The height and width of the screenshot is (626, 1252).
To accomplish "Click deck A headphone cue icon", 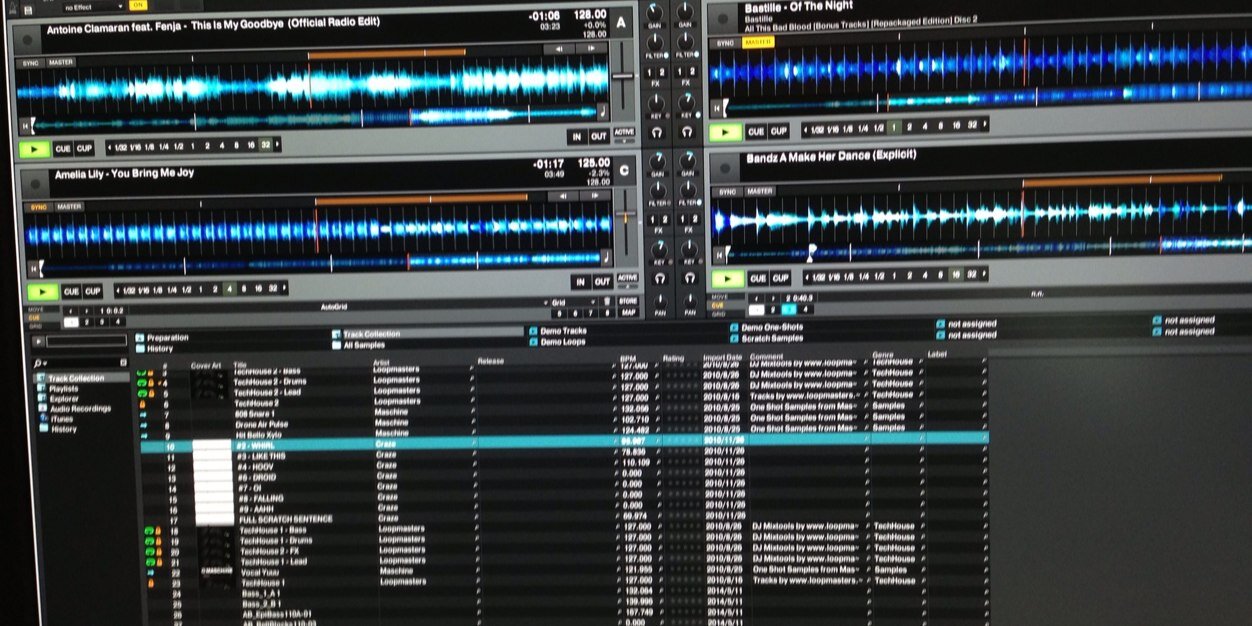I will pyautogui.click(x=656, y=132).
